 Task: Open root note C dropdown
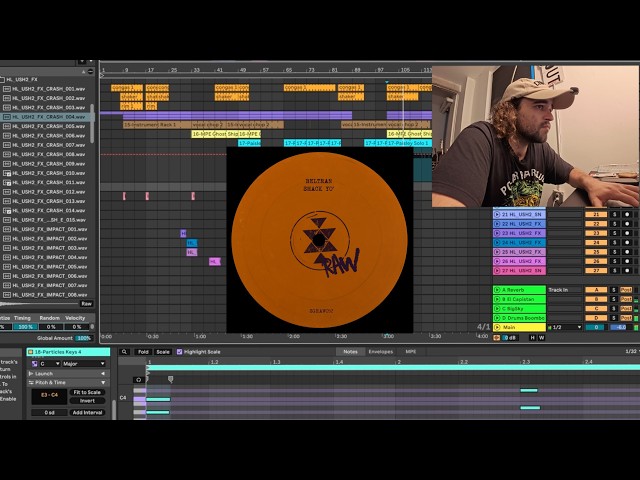(50, 364)
